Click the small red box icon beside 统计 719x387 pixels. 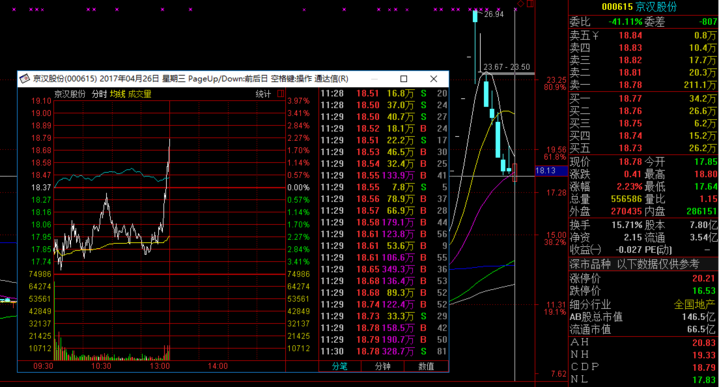281,94
